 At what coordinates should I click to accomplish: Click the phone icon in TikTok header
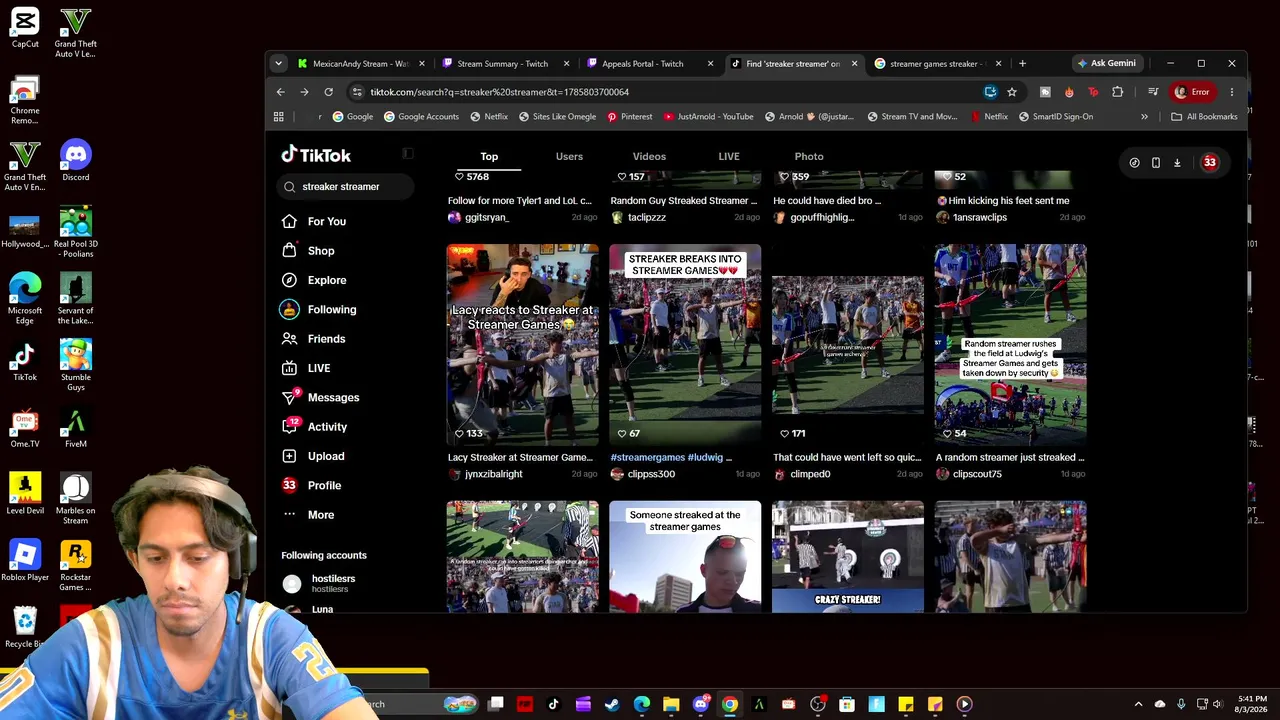pos(1155,162)
